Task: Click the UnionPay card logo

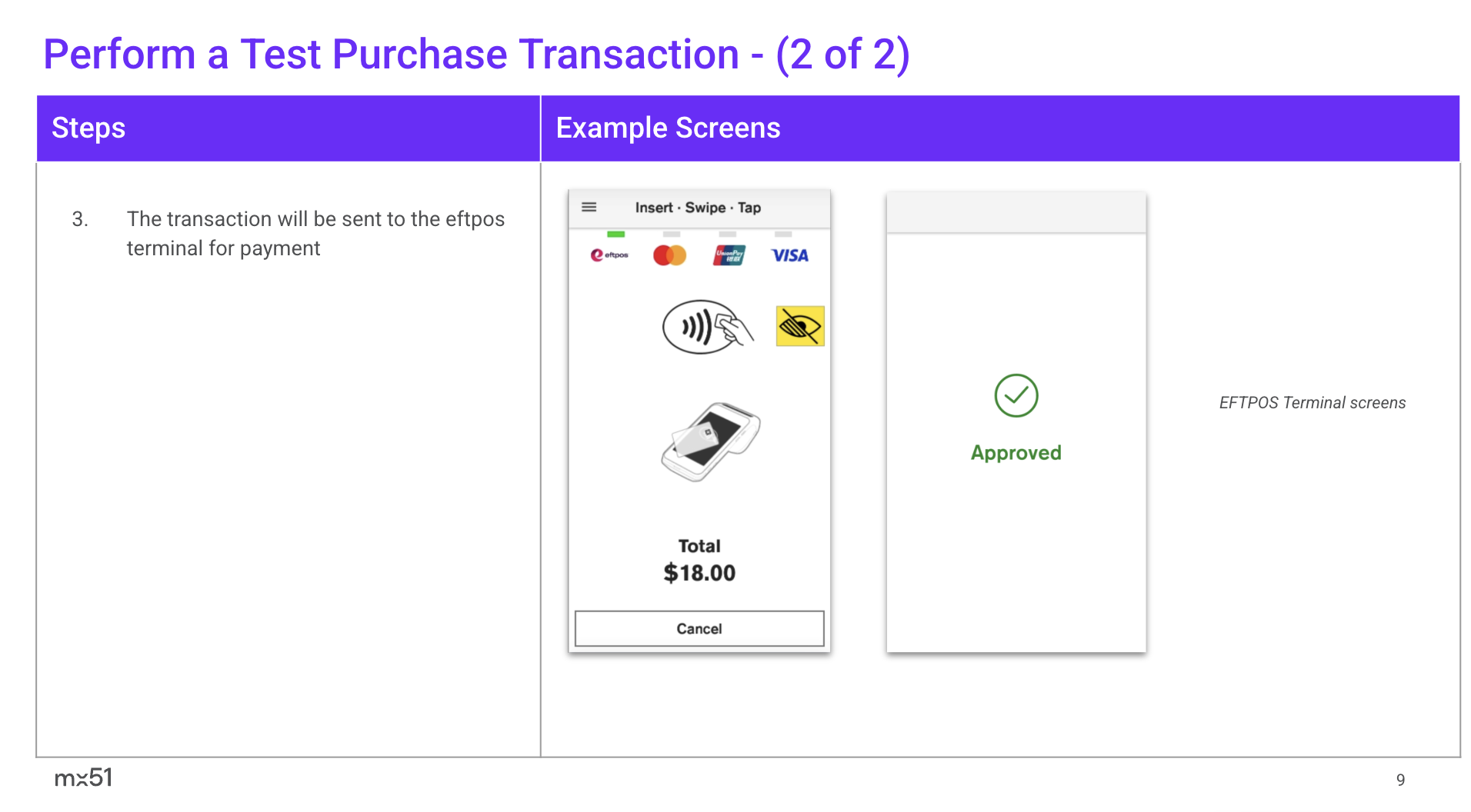Action: [x=729, y=255]
